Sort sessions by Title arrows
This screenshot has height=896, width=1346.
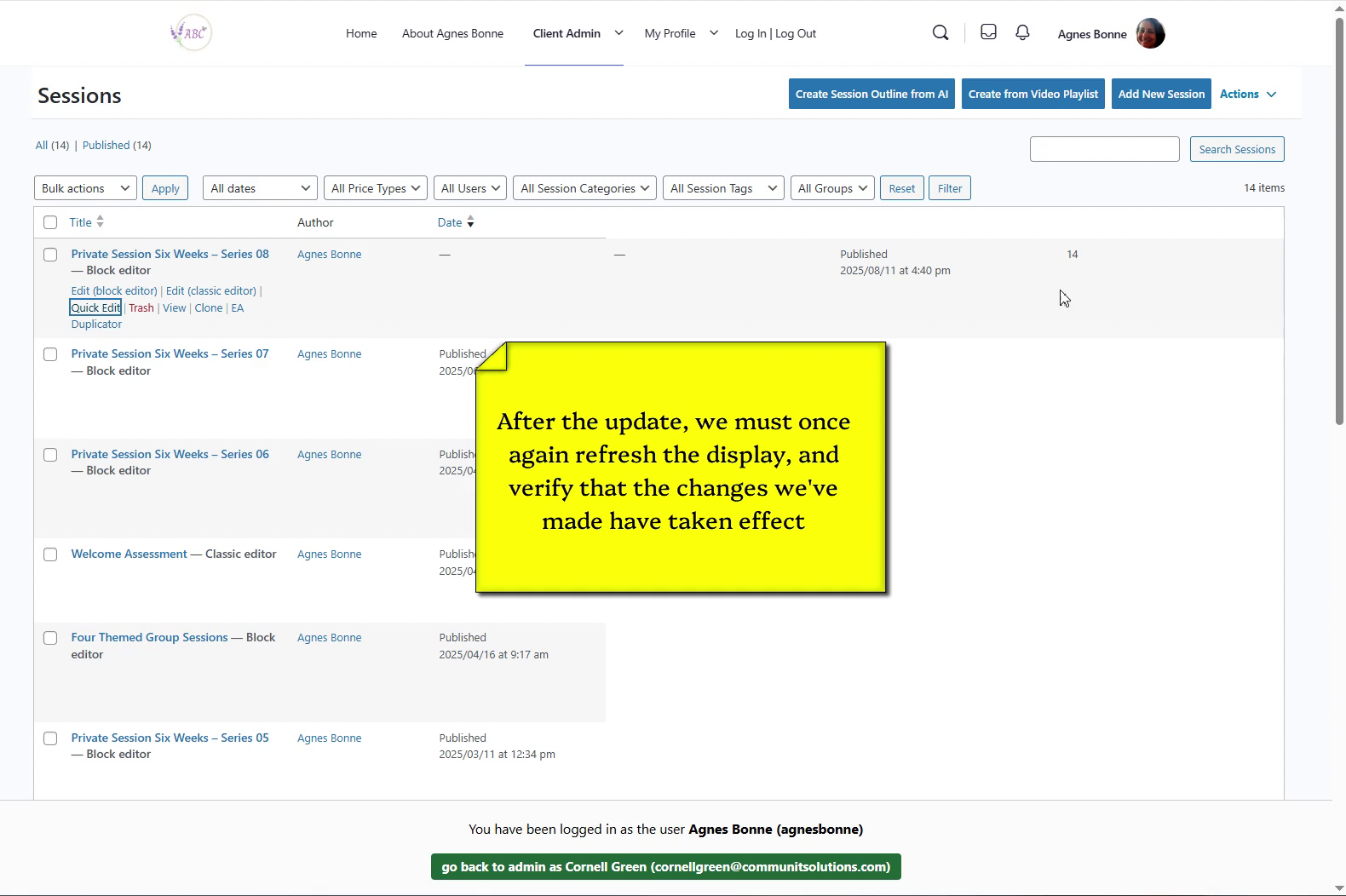tap(101, 222)
